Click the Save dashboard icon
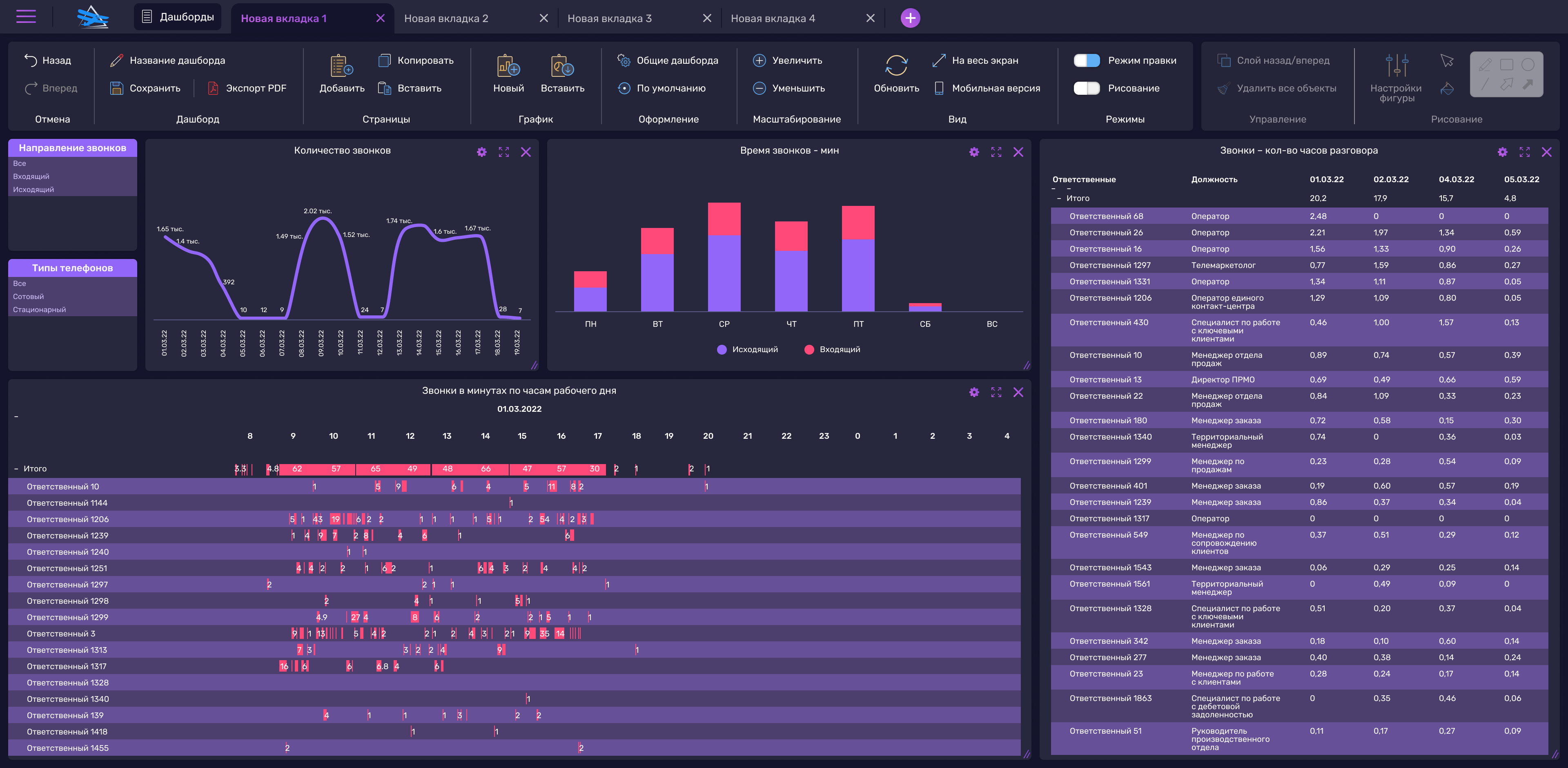 (x=116, y=88)
